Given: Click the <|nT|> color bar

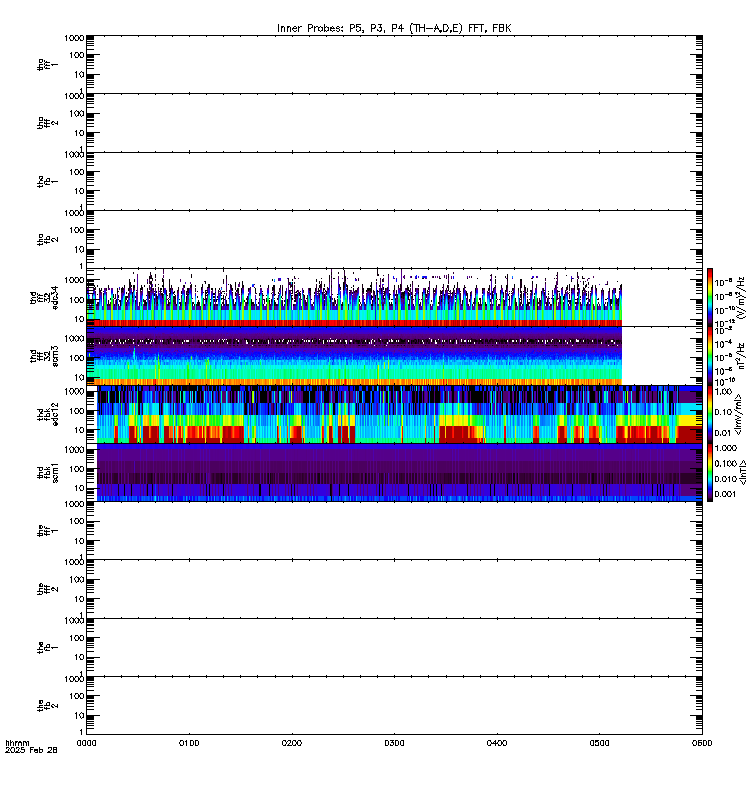Looking at the screenshot, I should (x=710, y=472).
